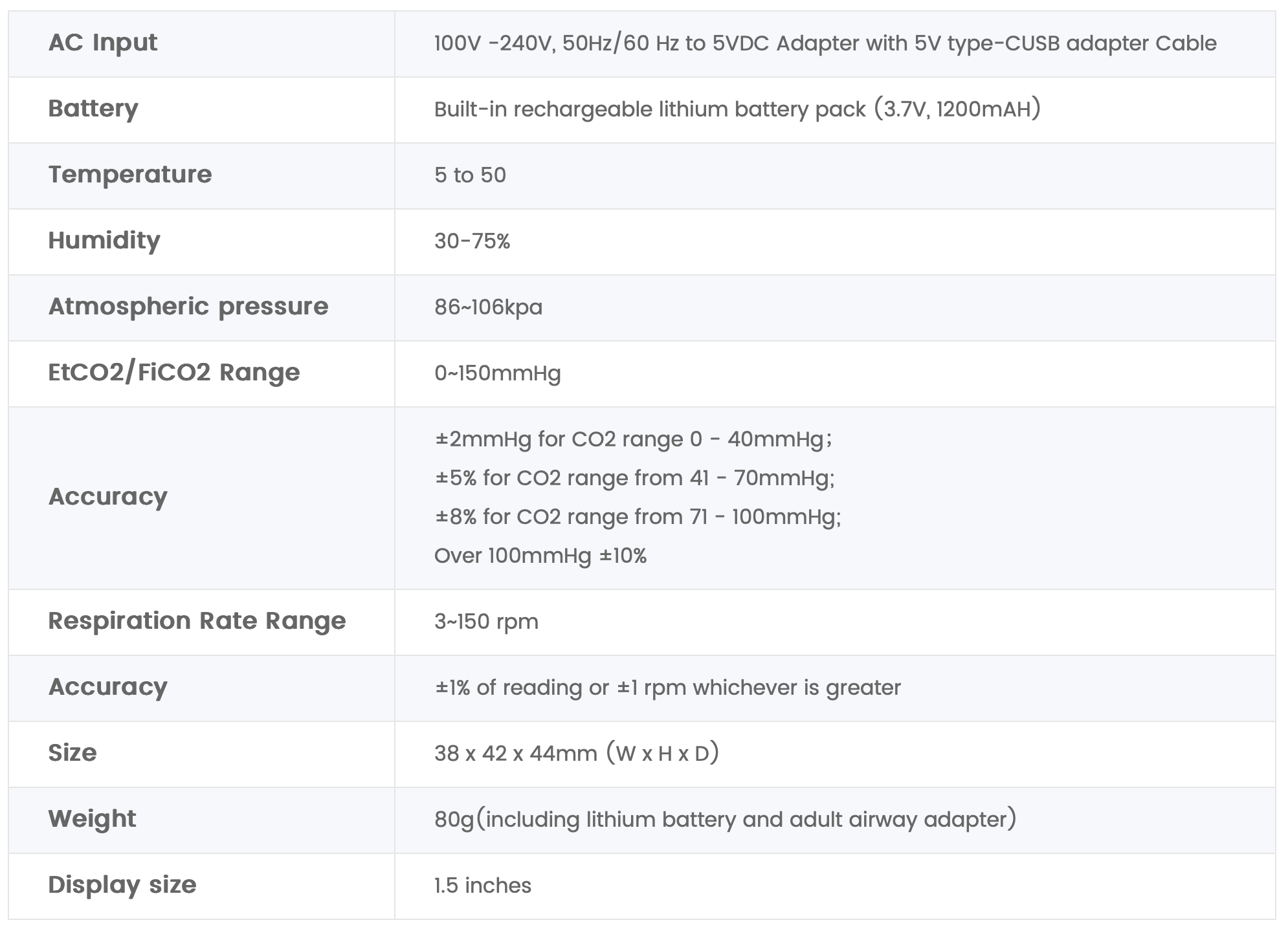This screenshot has width=1288, height=929.
Task: Click the Display size label
Action: [x=122, y=885]
